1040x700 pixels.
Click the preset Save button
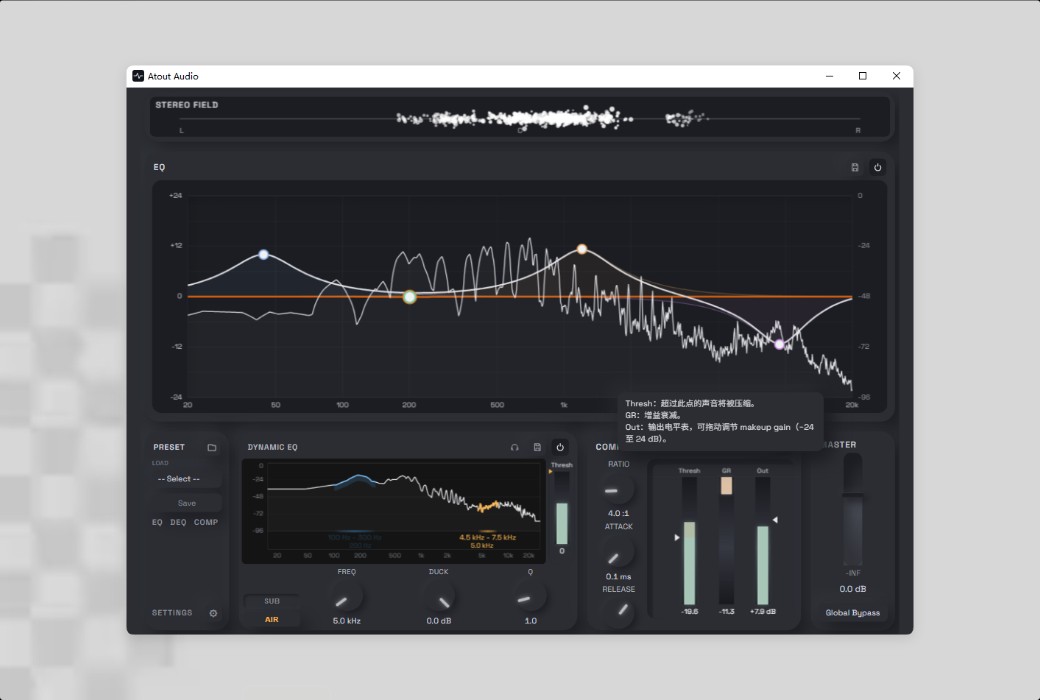[186, 503]
